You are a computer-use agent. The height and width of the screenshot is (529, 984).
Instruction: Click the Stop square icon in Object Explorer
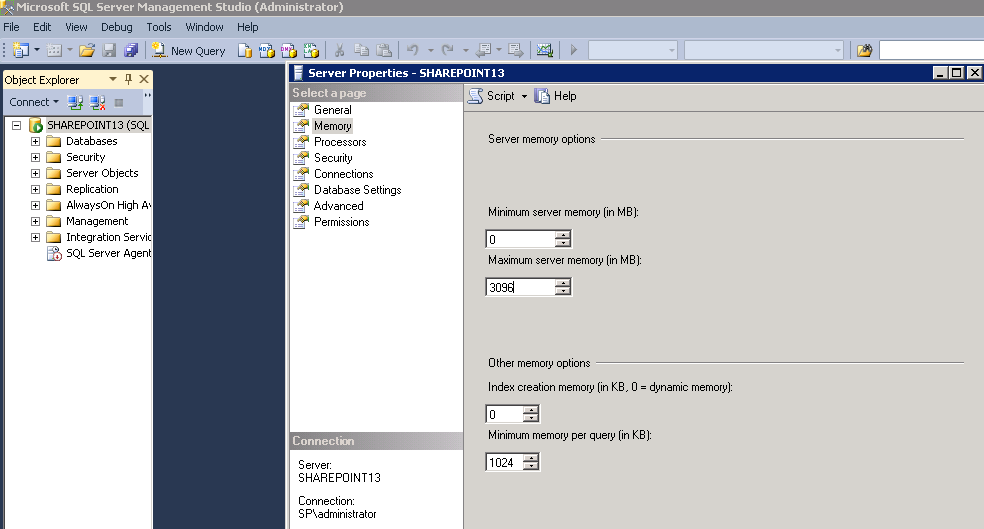[119, 102]
